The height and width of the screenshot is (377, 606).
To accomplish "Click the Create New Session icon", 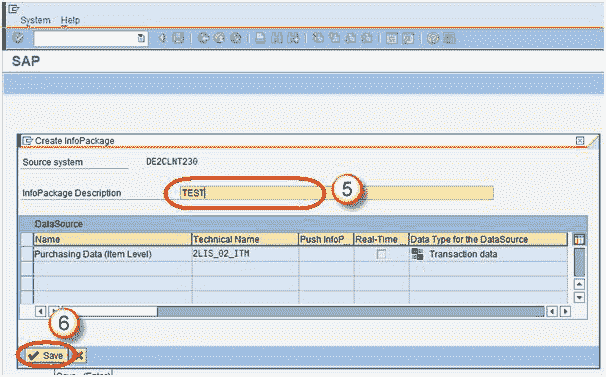I will coord(392,38).
